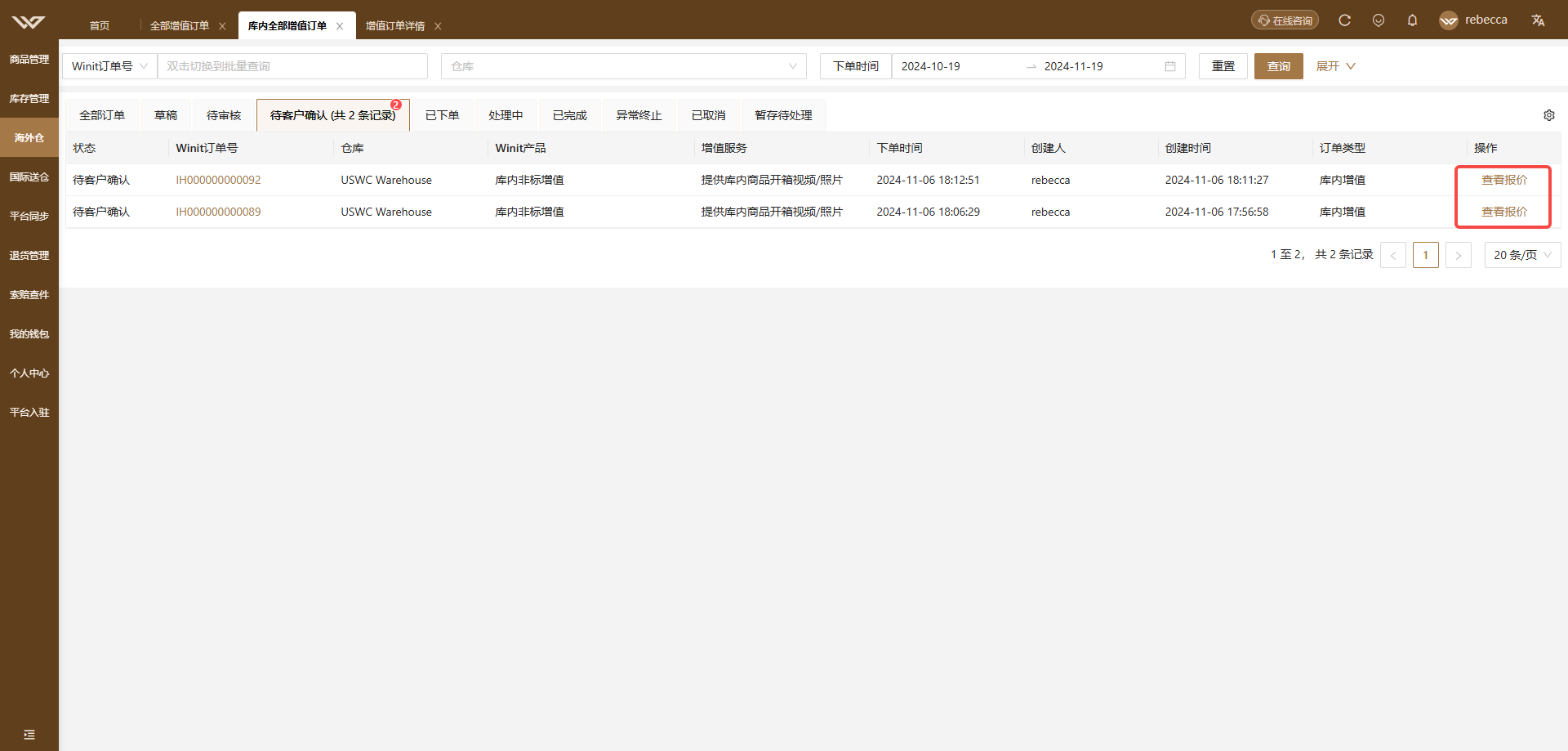This screenshot has width=1568, height=751.
Task: Open 海外仓 in the sidebar
Action: (x=29, y=138)
